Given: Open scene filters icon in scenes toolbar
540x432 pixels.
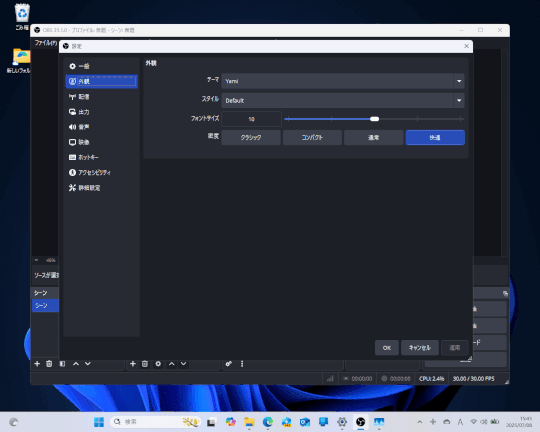Looking at the screenshot, I should 62,364.
